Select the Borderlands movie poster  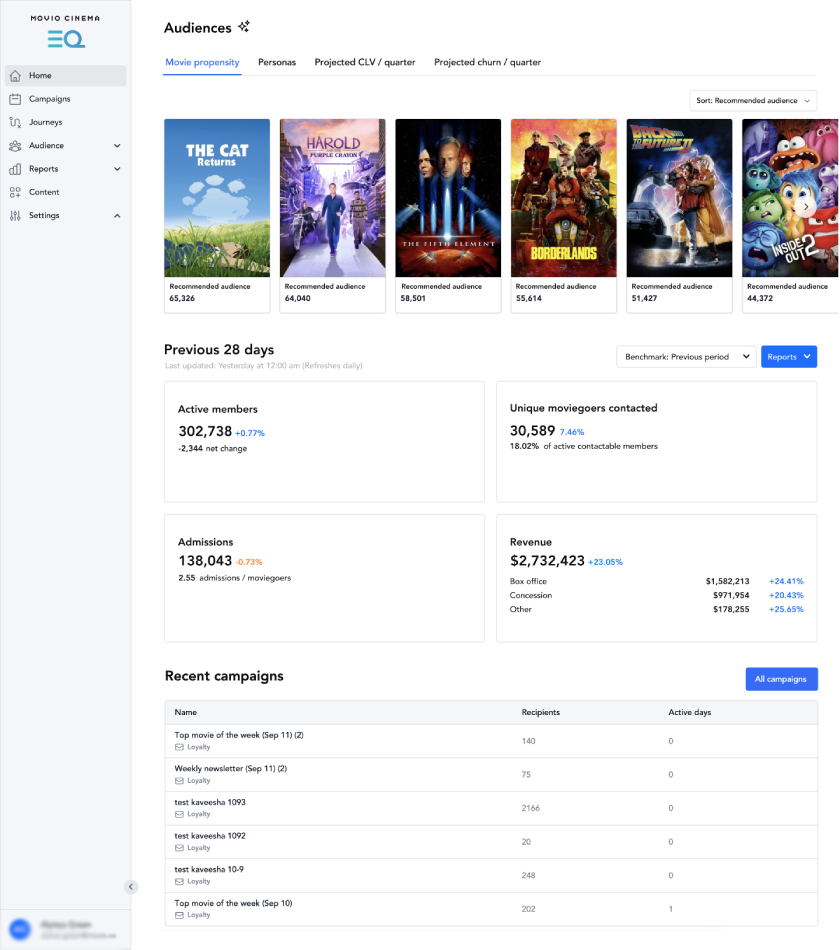coord(564,198)
